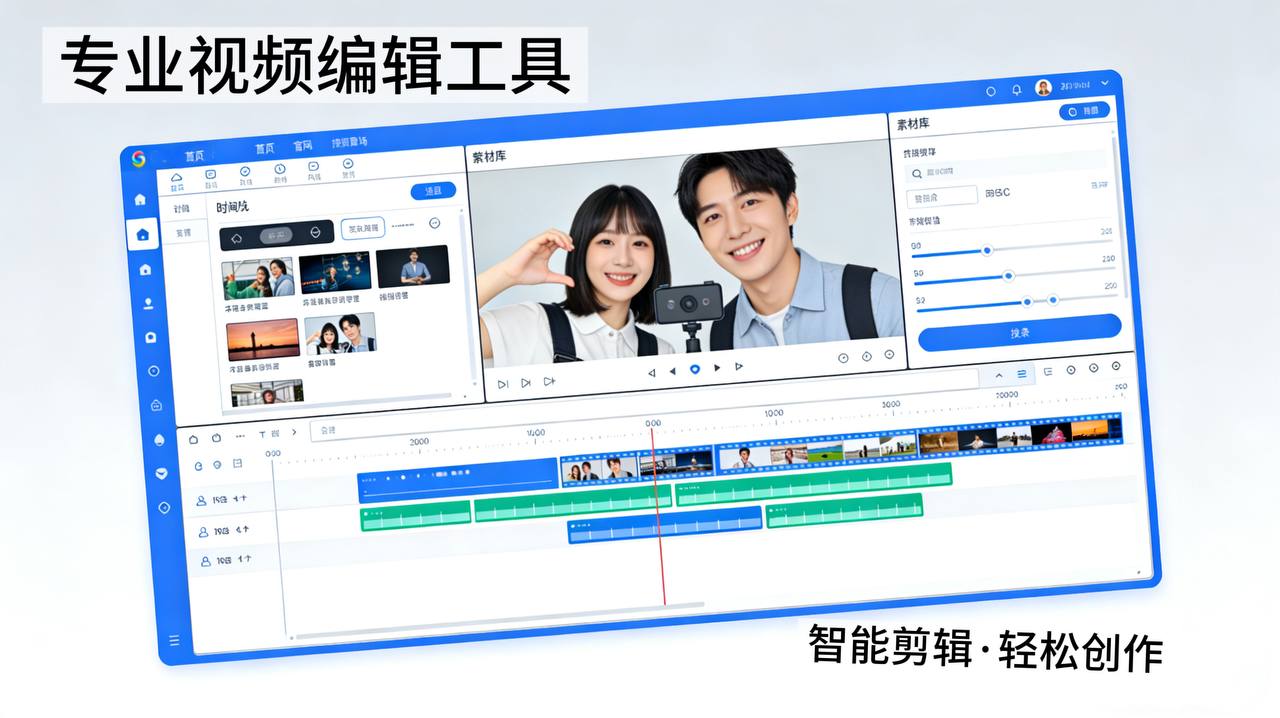Collapse panel using up chevron above timeline
1280x718 pixels.
click(x=997, y=375)
